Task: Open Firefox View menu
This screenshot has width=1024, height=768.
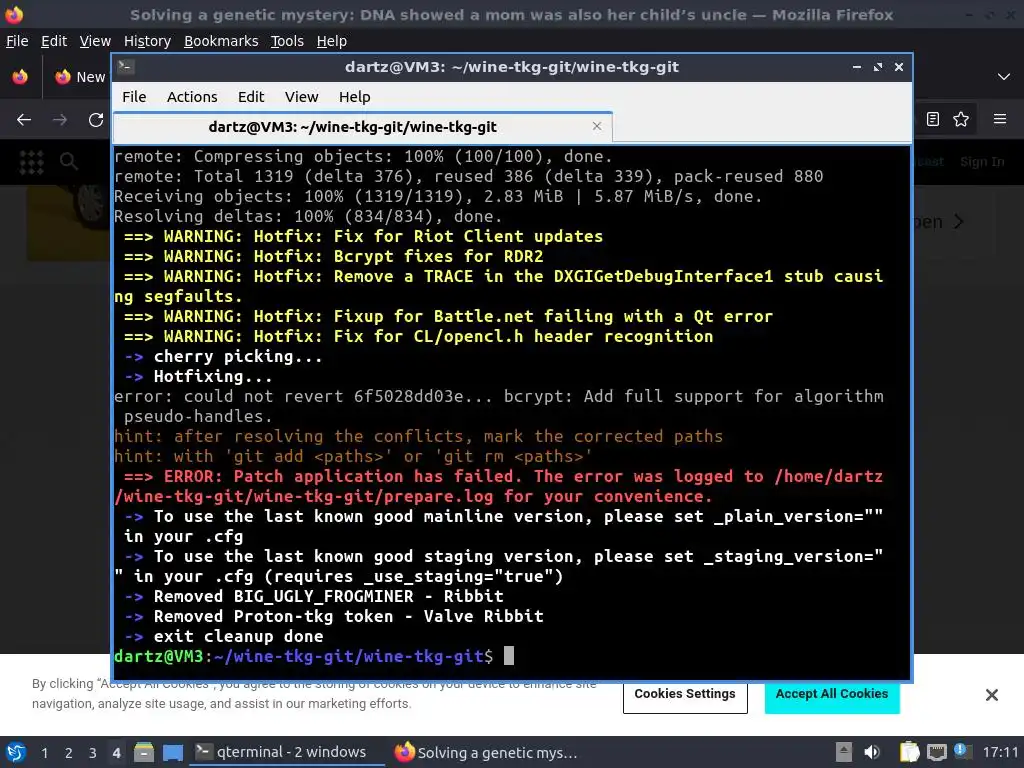Action: tap(95, 41)
